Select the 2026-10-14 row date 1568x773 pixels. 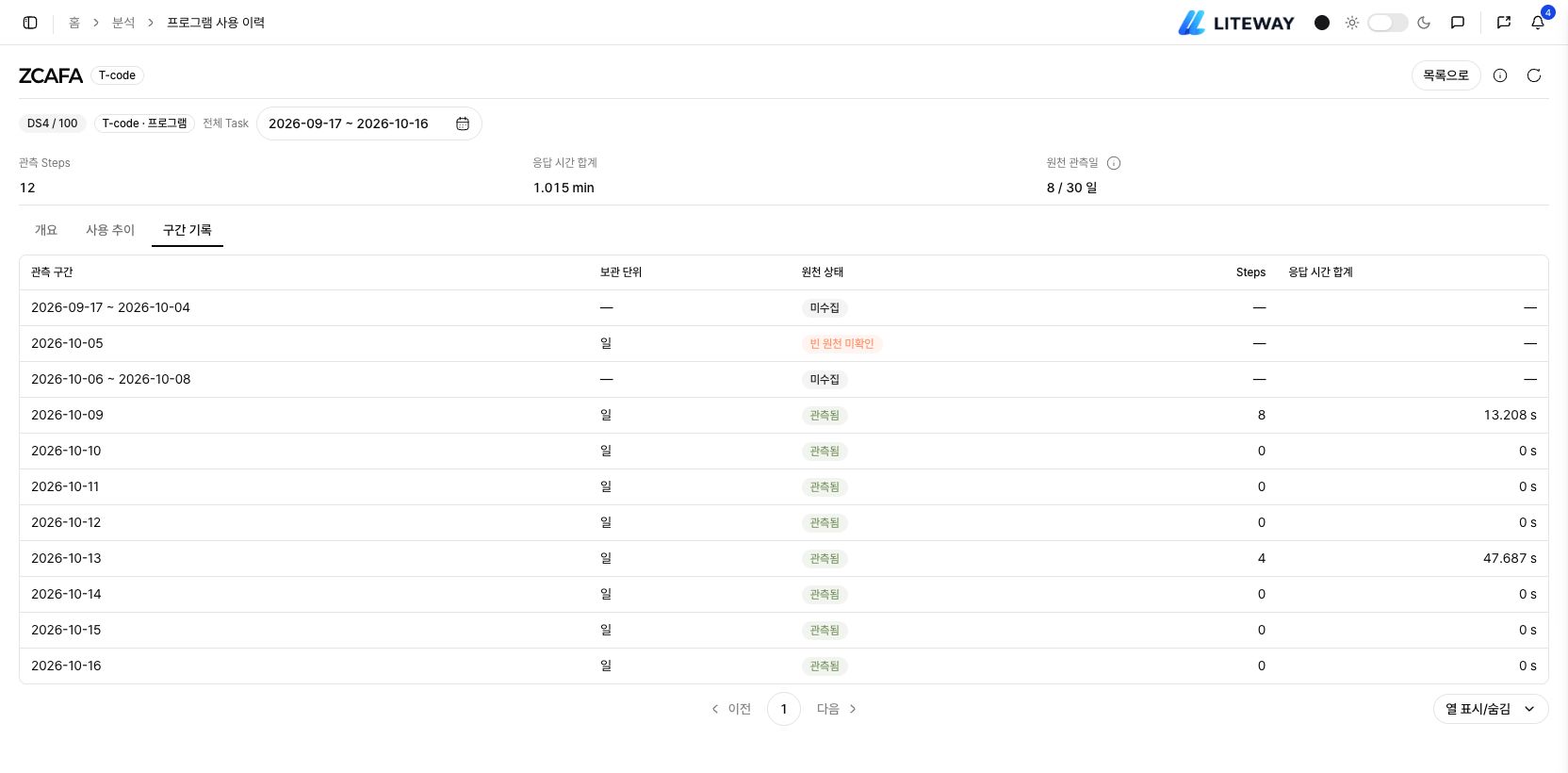coord(66,595)
